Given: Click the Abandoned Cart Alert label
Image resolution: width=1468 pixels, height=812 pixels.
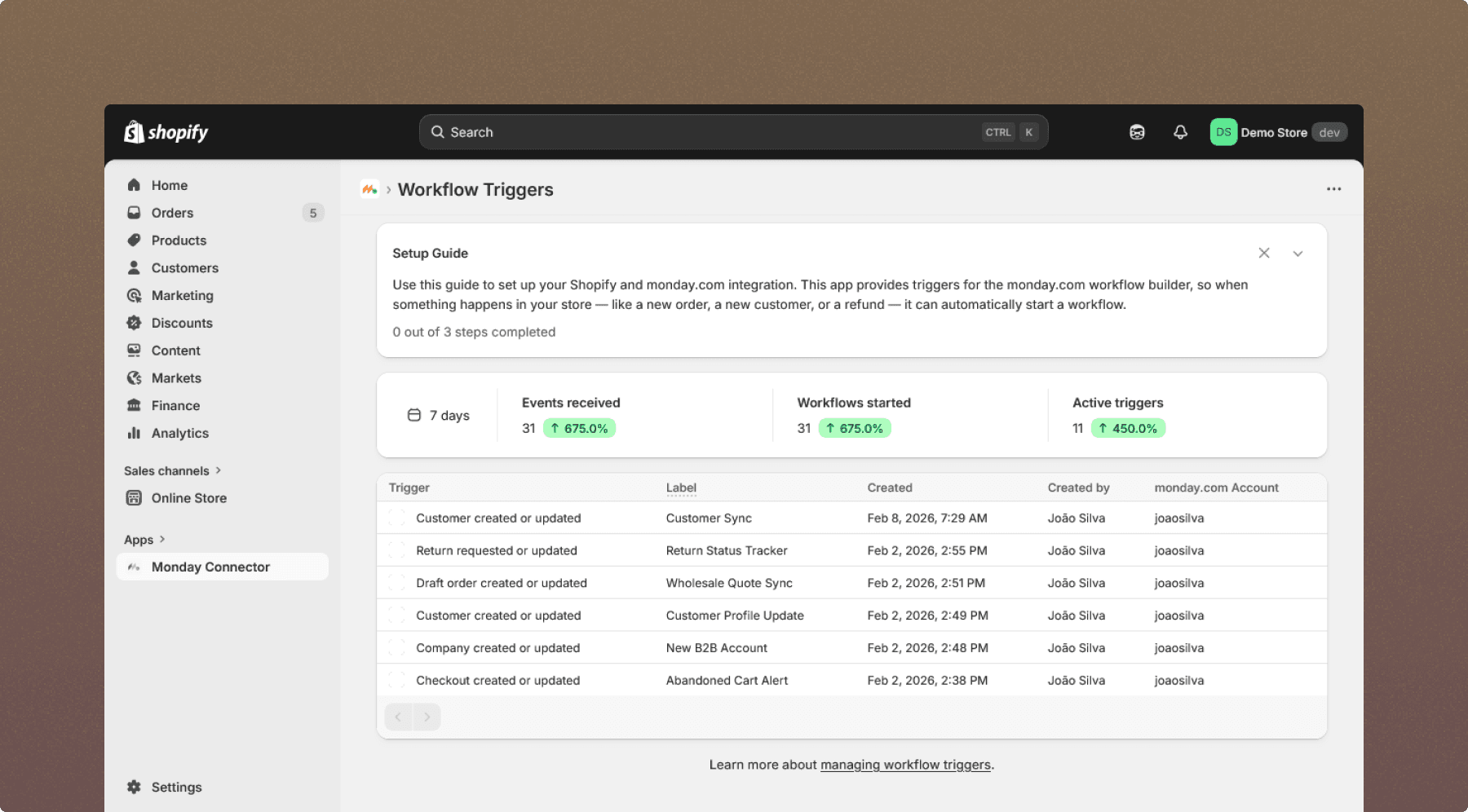Looking at the screenshot, I should (727, 680).
